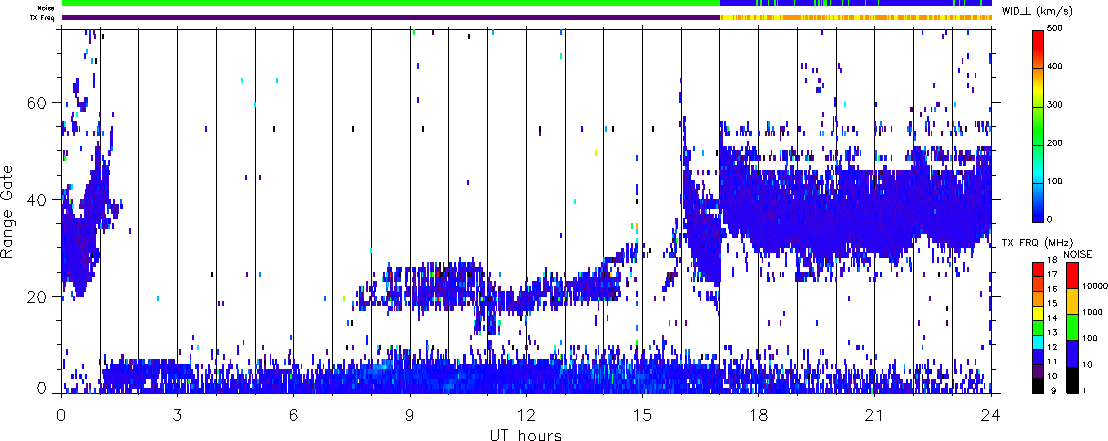The height and width of the screenshot is (441, 1108).
Task: Select the 200 label on the WID scale
Action: coord(1054,143)
